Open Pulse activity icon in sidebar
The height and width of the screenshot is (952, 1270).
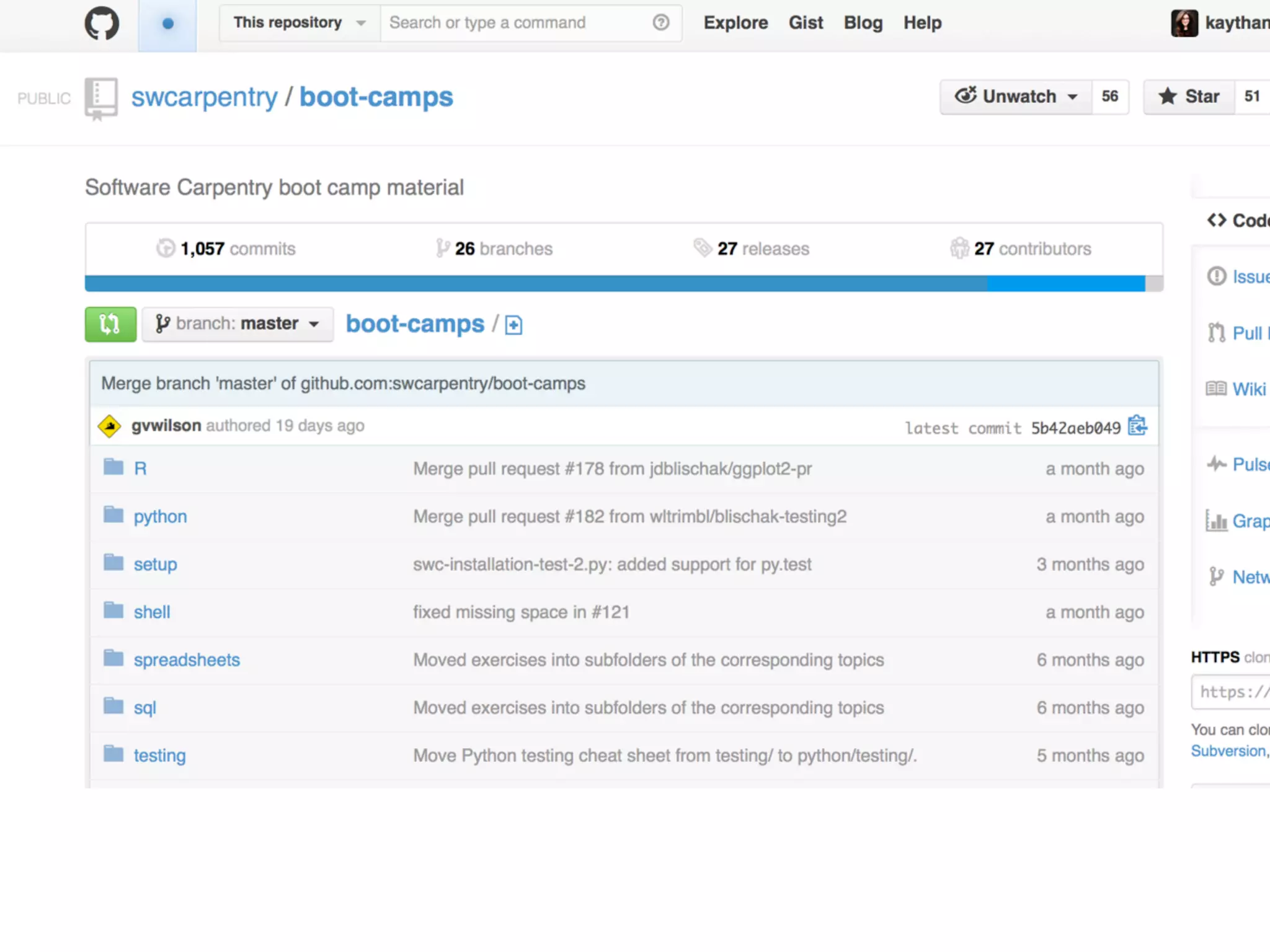(1216, 464)
